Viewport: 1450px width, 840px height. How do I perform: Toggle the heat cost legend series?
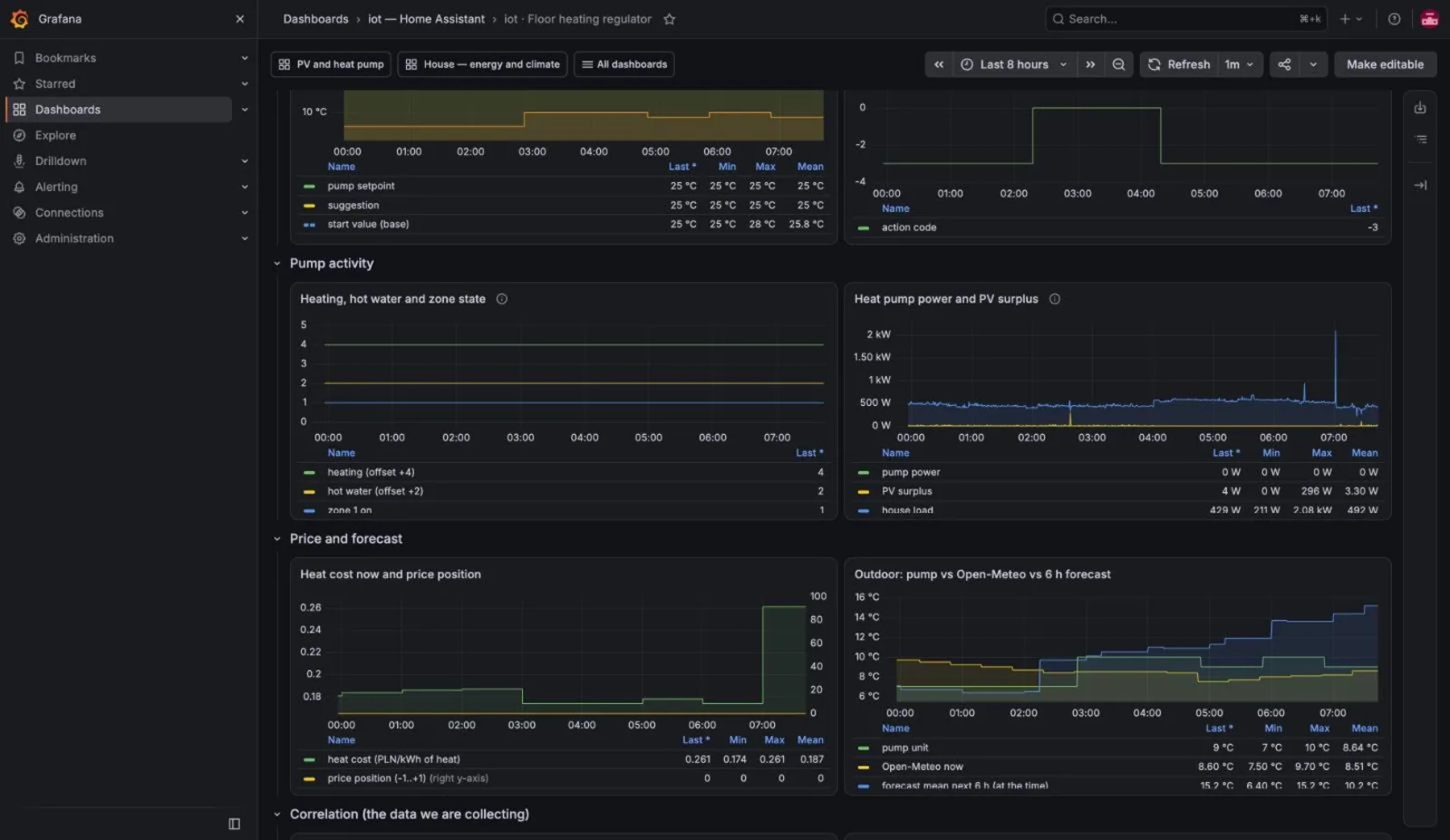(393, 759)
